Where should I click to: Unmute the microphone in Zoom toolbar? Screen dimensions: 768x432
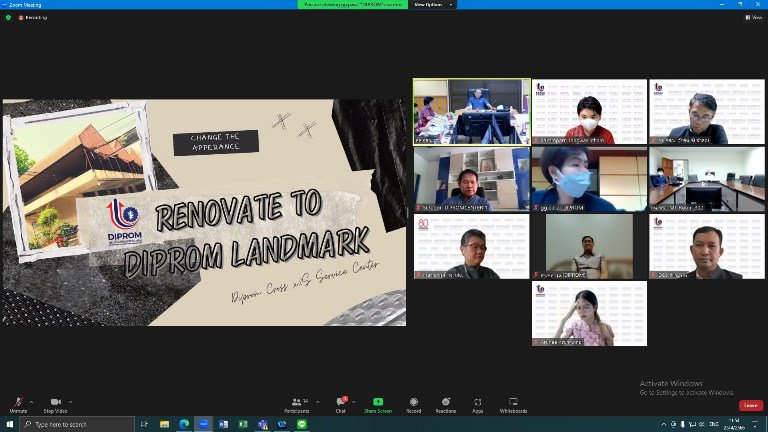[x=18, y=405]
